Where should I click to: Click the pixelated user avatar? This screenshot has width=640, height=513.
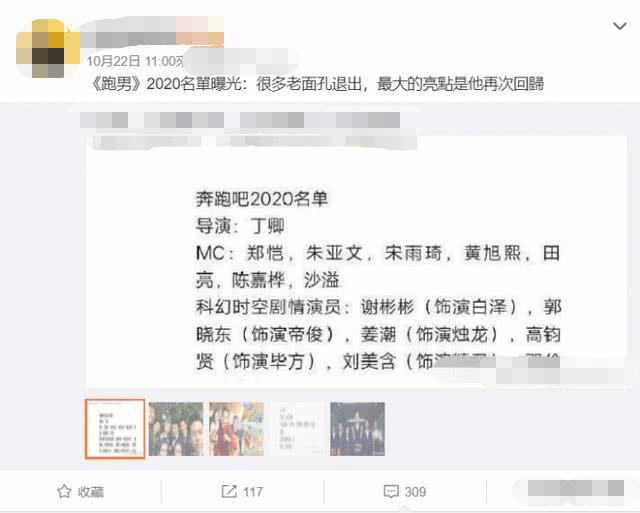[x=48, y=48]
